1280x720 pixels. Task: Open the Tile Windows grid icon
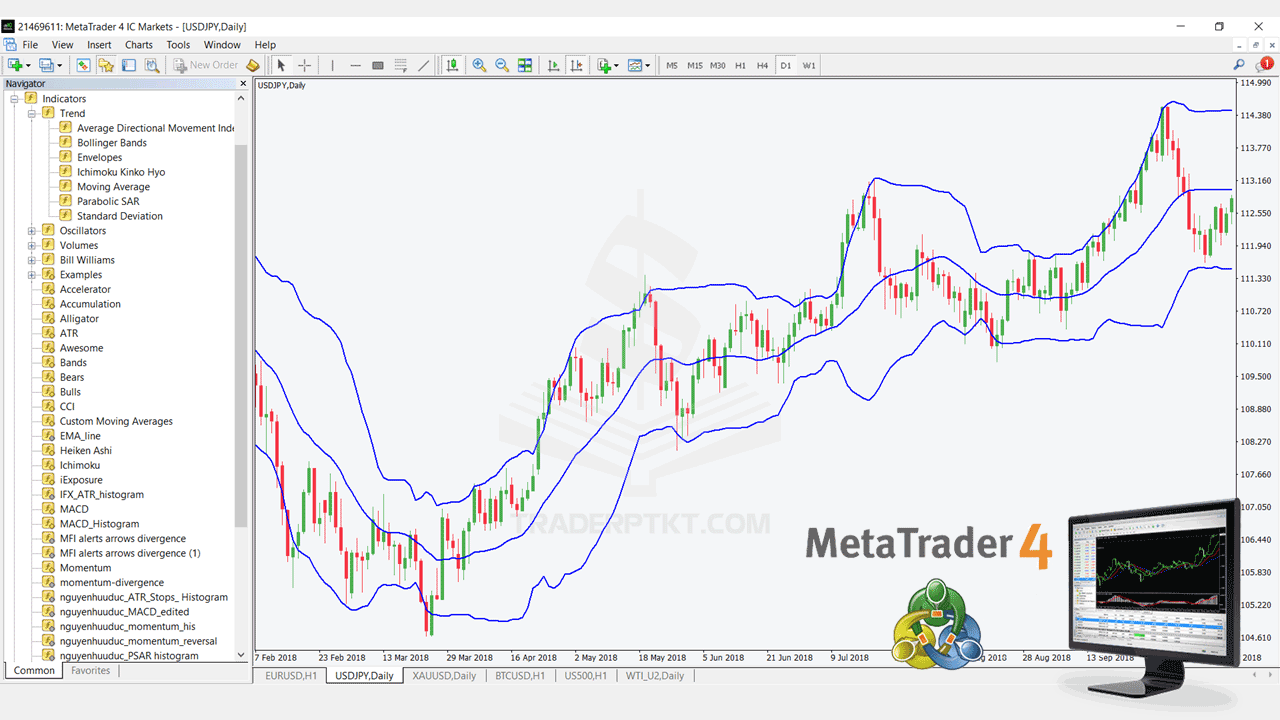(525, 65)
